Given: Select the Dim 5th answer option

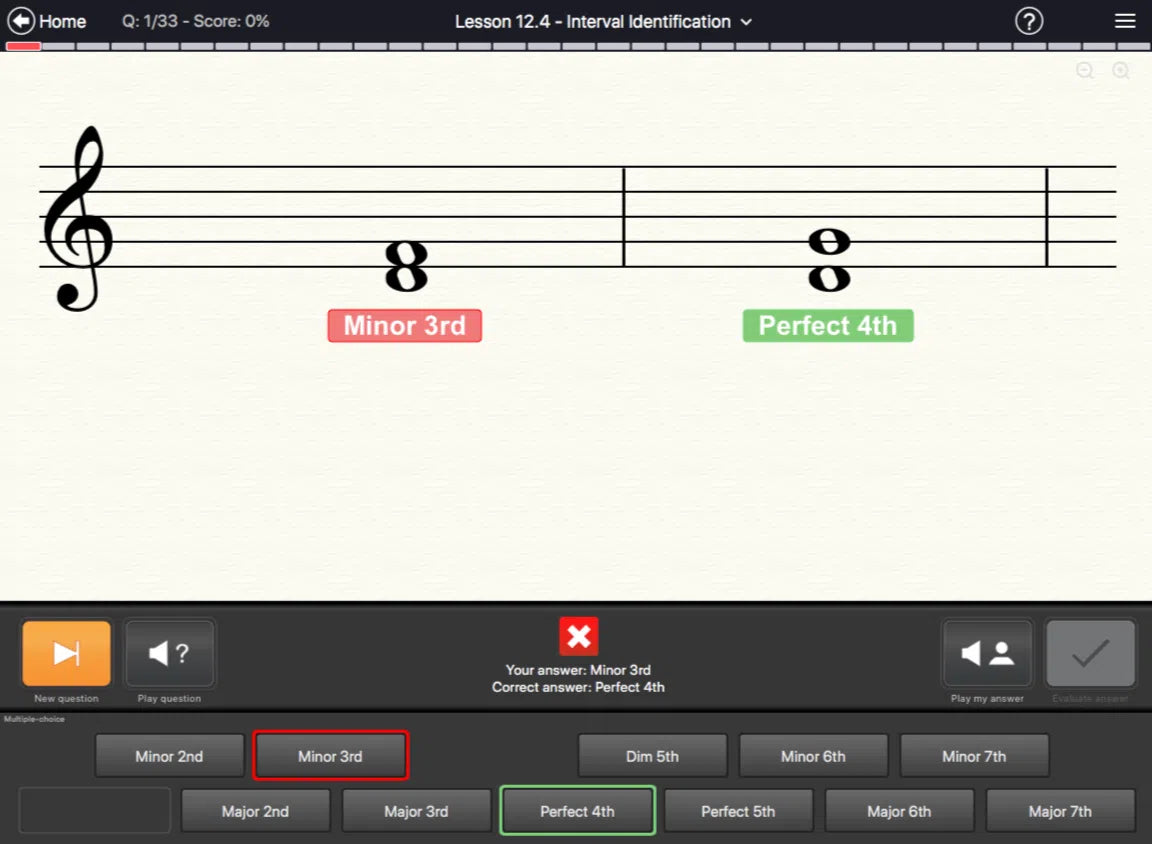Looking at the screenshot, I should [652, 755].
